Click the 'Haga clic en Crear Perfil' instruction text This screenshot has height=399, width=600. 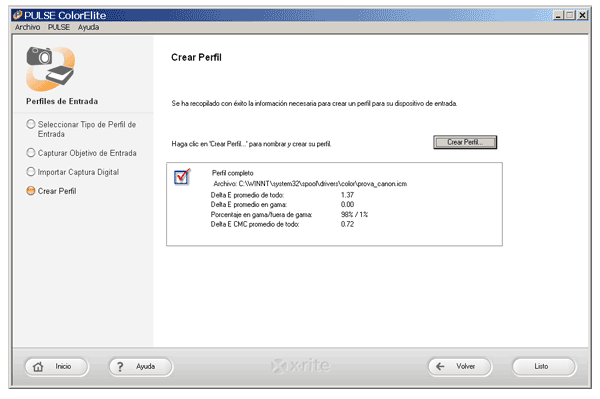[x=251, y=144]
